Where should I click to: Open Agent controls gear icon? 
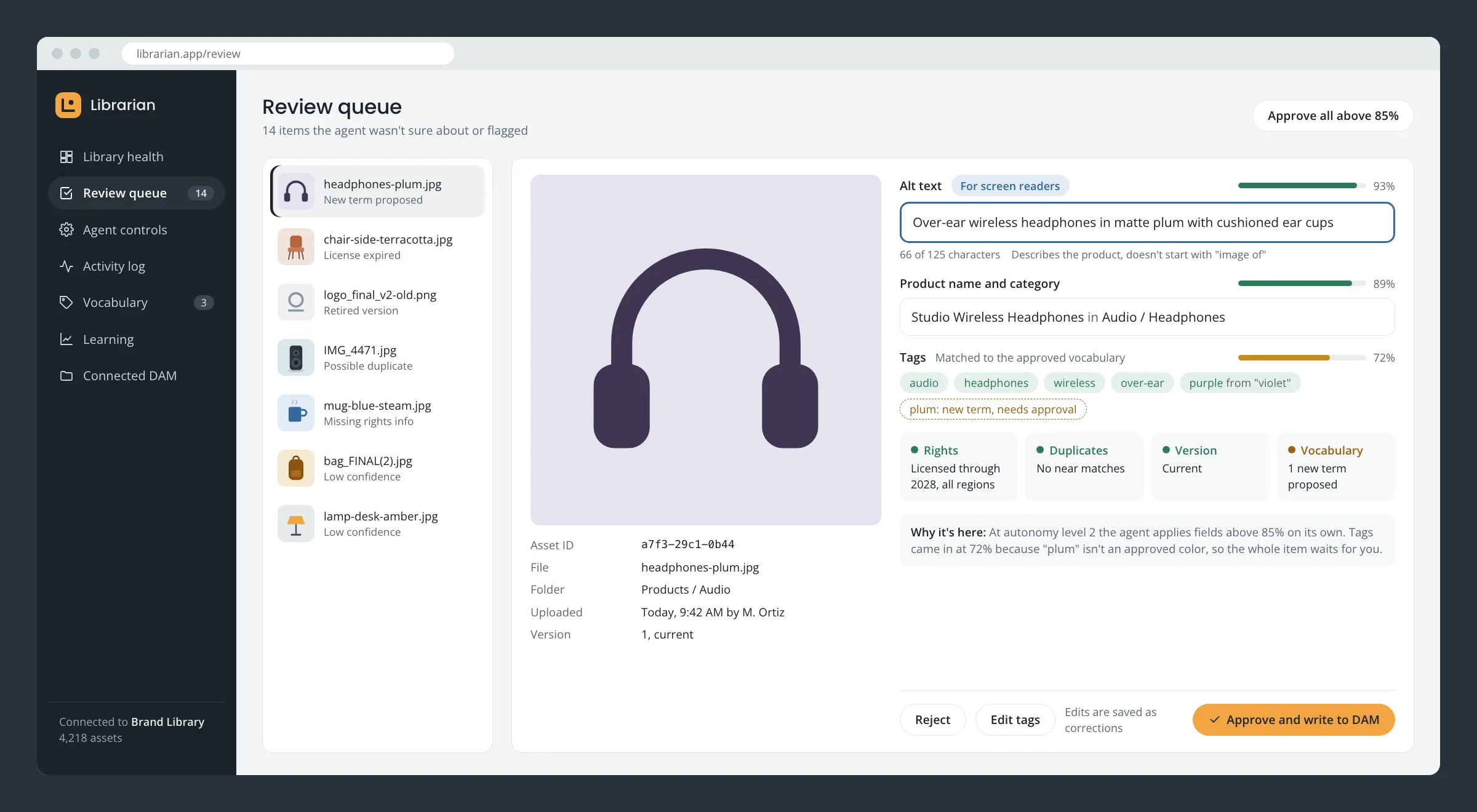(x=66, y=229)
